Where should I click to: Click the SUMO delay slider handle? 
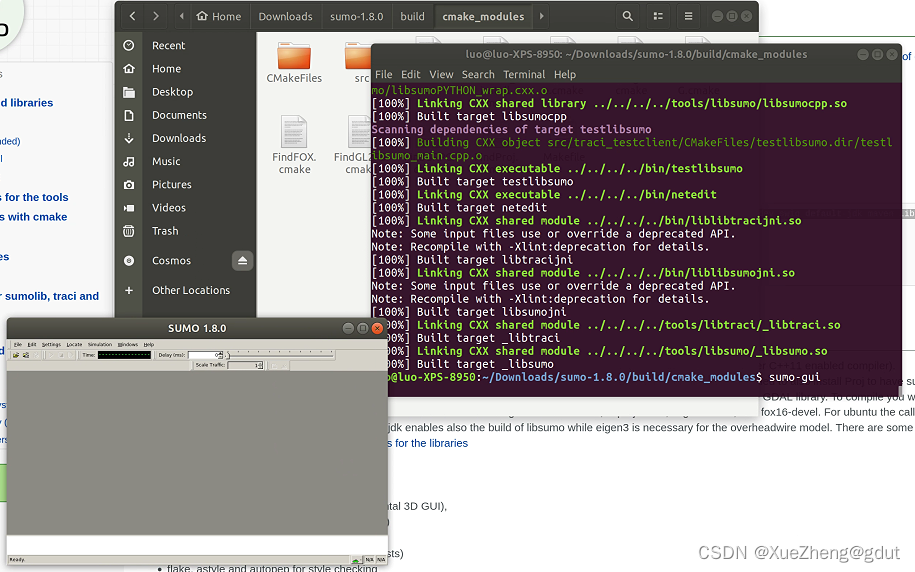click(228, 355)
